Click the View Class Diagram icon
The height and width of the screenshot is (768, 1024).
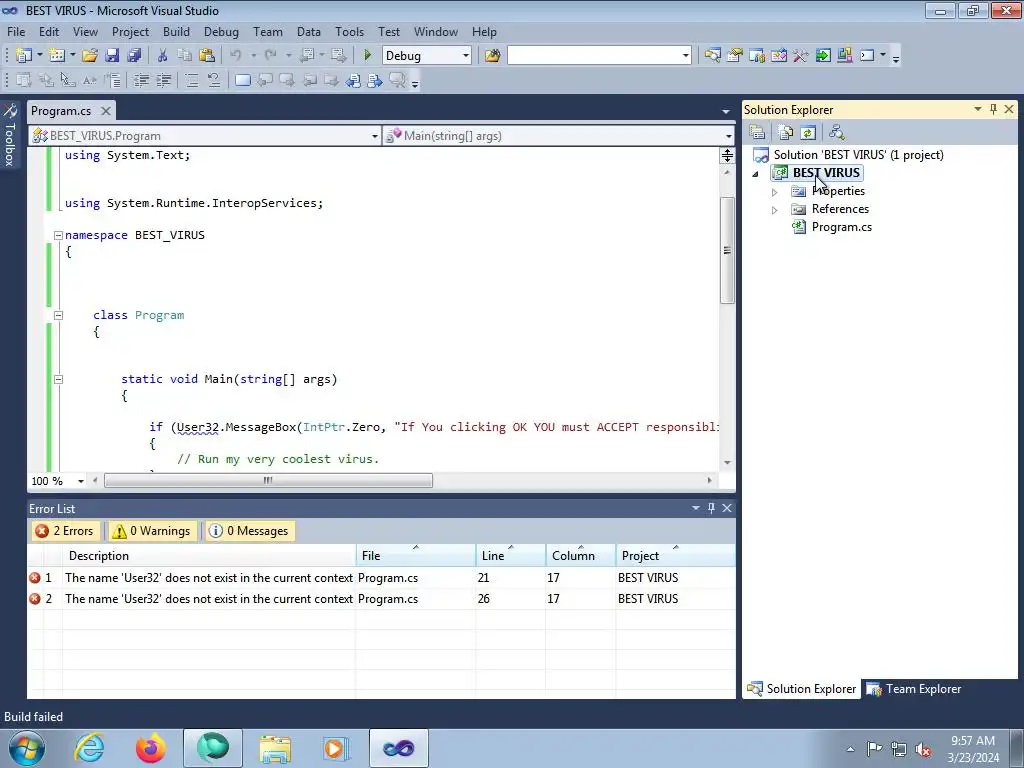click(837, 133)
